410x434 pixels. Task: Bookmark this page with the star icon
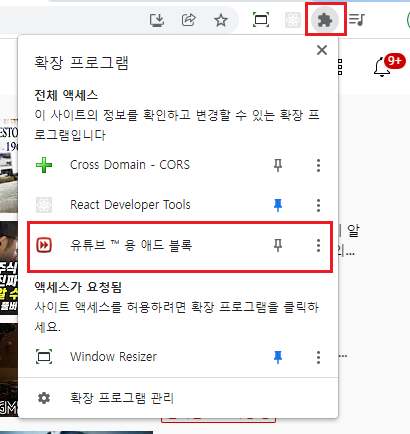(221, 20)
